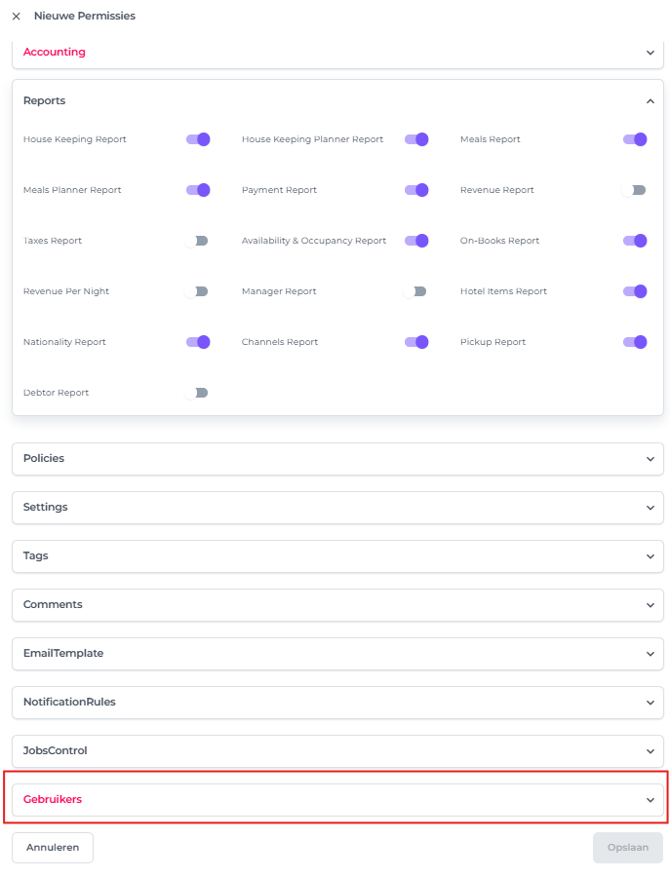Collapse the Reports section chevron
The height and width of the screenshot is (877, 670).
click(x=650, y=101)
